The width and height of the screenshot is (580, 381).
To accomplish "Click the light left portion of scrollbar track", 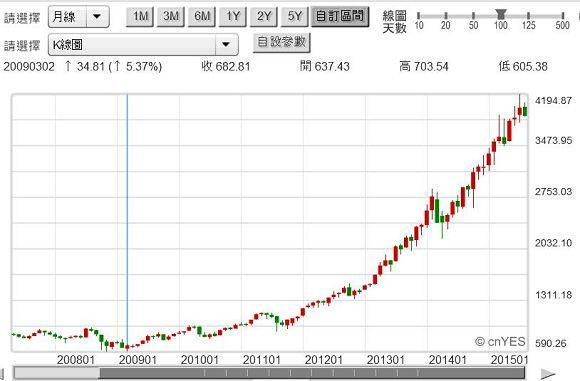I will 57,373.
